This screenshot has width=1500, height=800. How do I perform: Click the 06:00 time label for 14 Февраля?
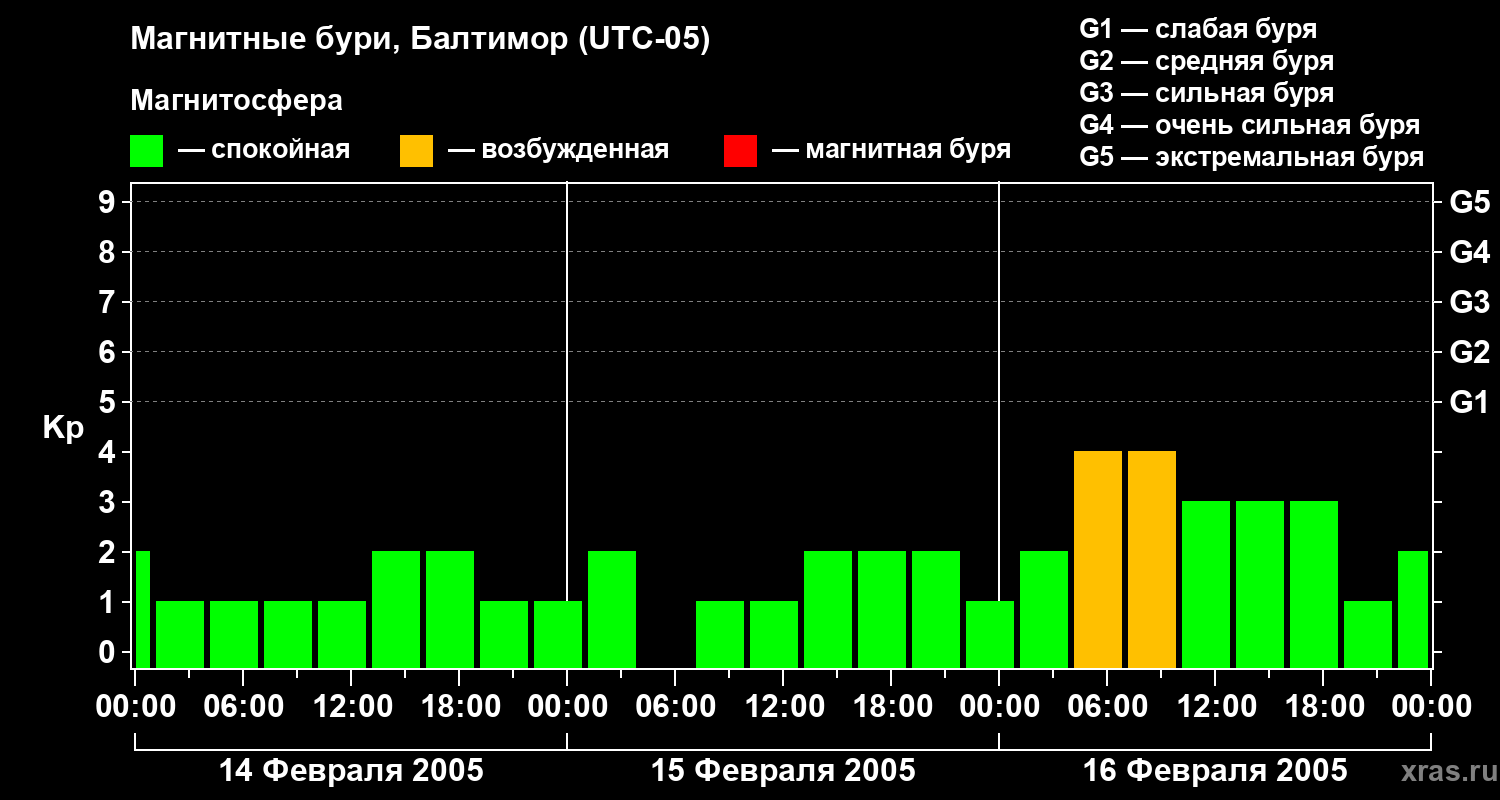pos(243,706)
